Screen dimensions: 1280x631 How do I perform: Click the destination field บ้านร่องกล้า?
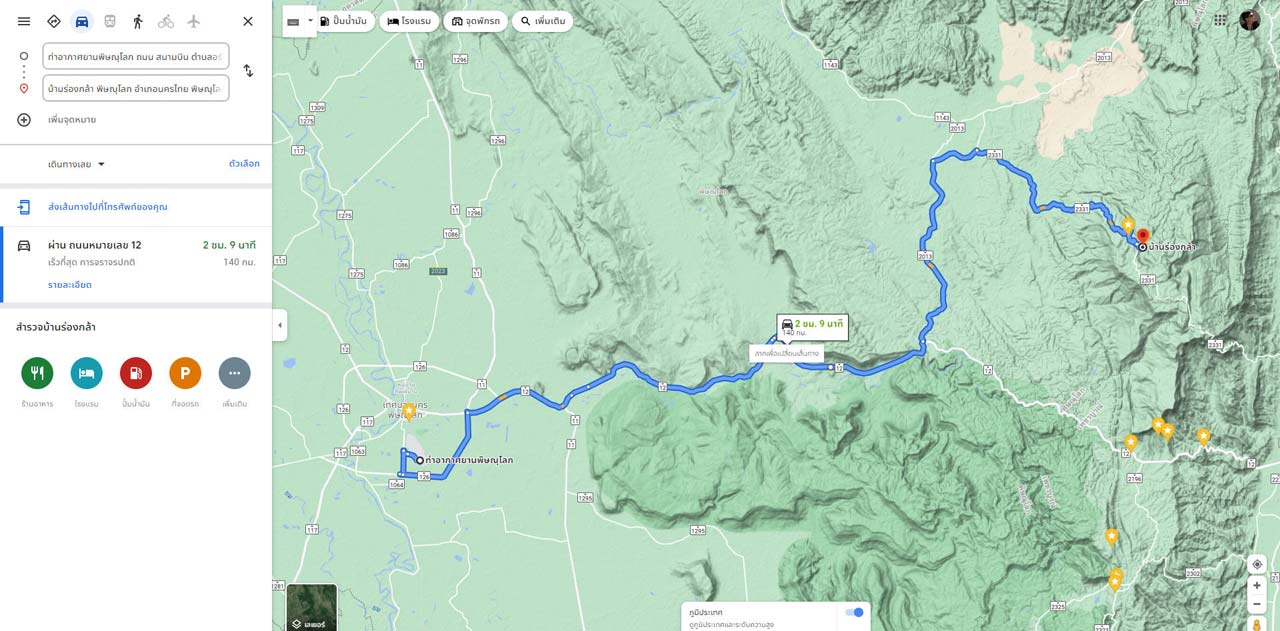[136, 88]
